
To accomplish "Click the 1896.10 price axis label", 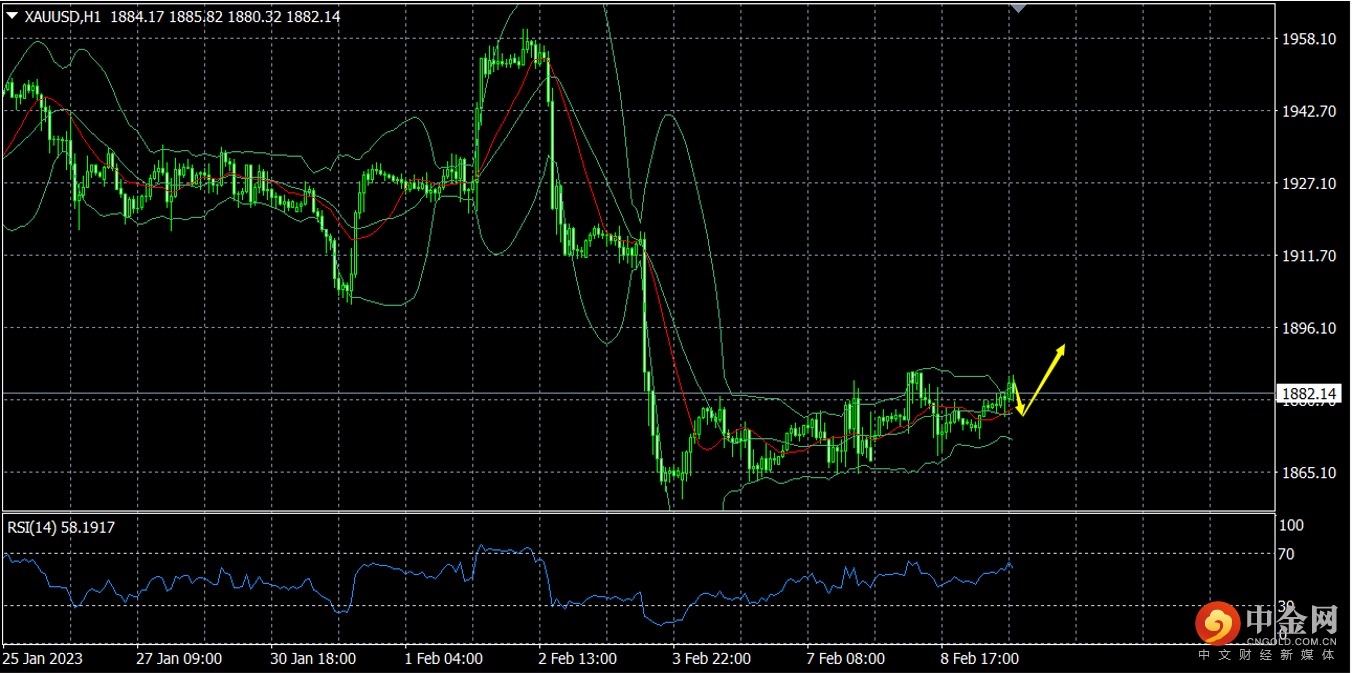I will [1309, 328].
